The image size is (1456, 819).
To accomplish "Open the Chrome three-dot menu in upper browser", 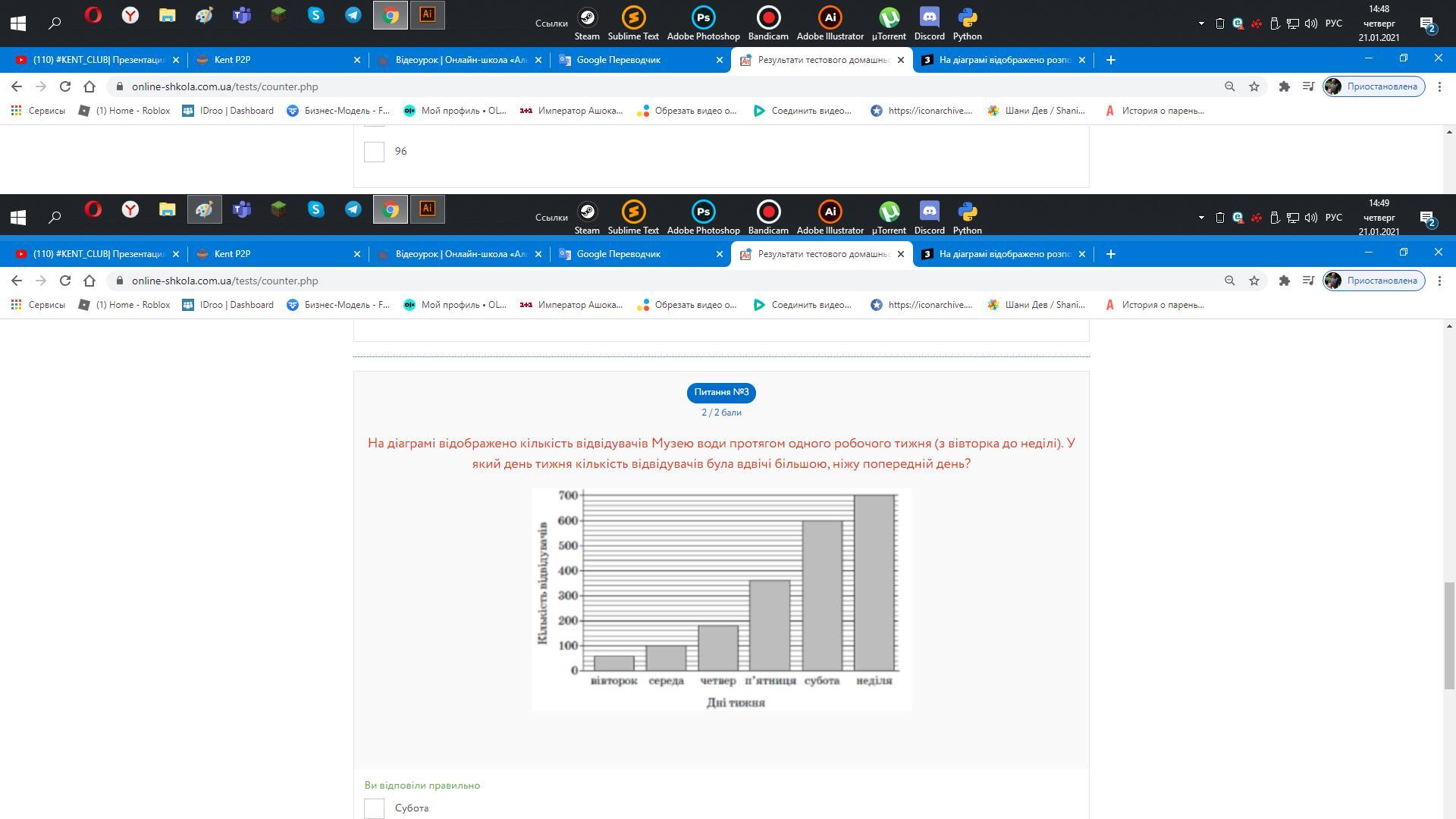I will [1439, 86].
